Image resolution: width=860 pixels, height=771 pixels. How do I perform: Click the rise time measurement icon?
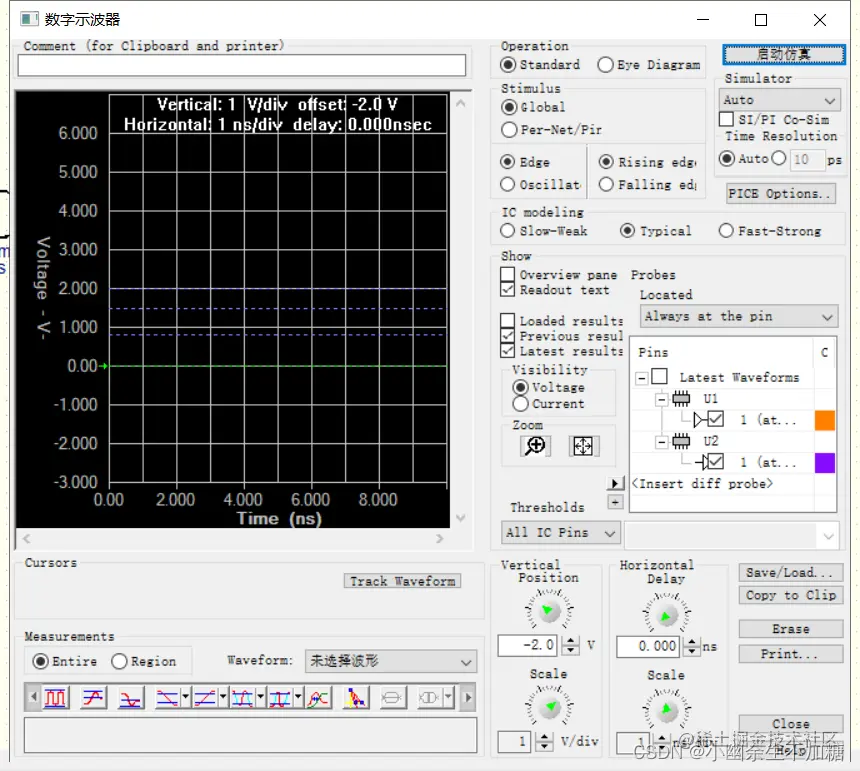[205, 698]
